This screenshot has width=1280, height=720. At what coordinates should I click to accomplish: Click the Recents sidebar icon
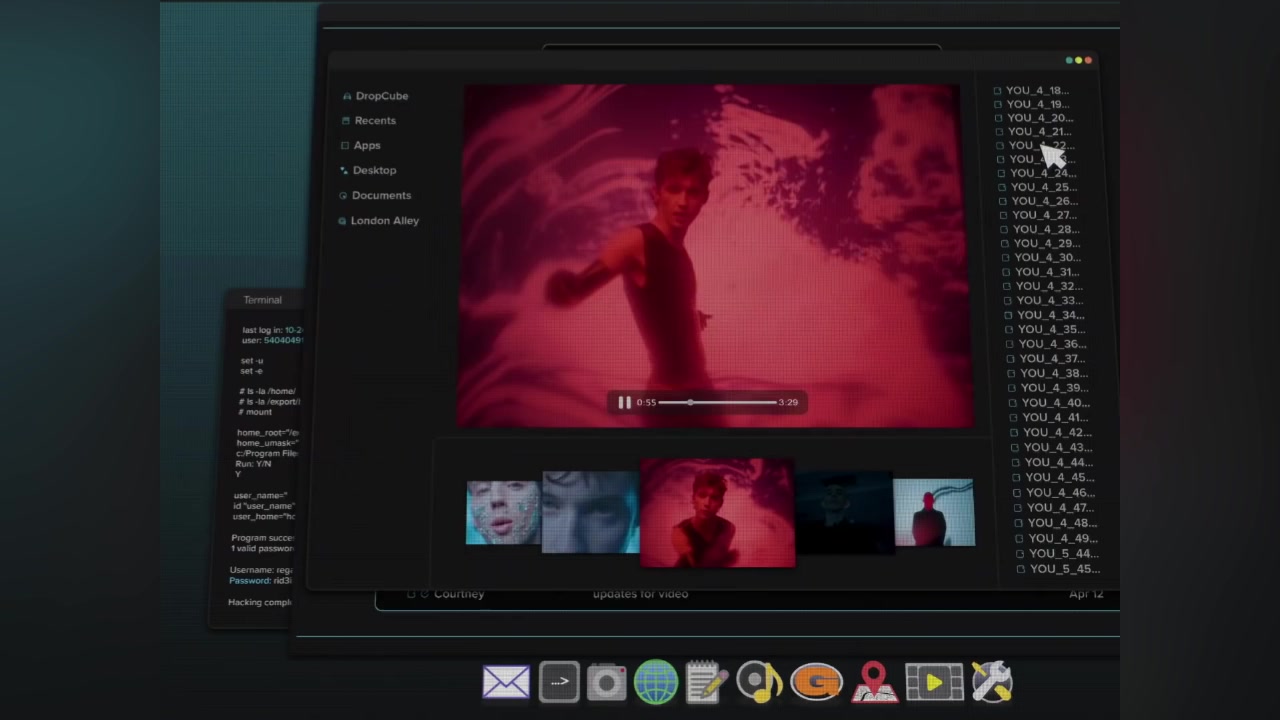tap(346, 120)
